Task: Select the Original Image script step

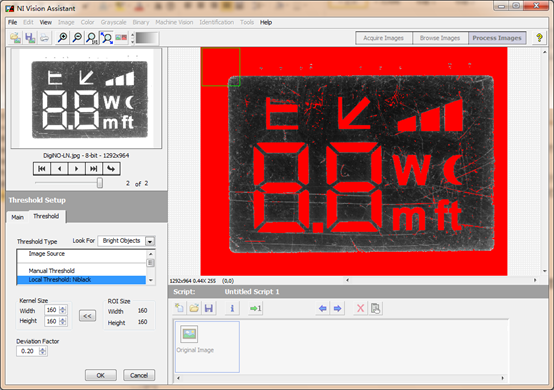Action: [x=207, y=347]
